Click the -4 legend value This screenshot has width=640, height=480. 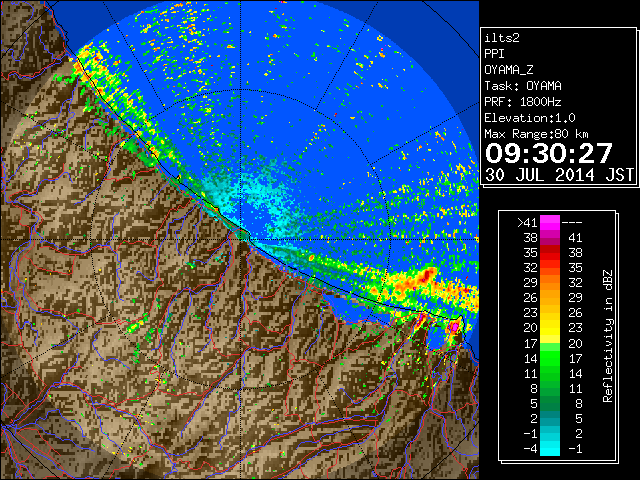point(530,448)
